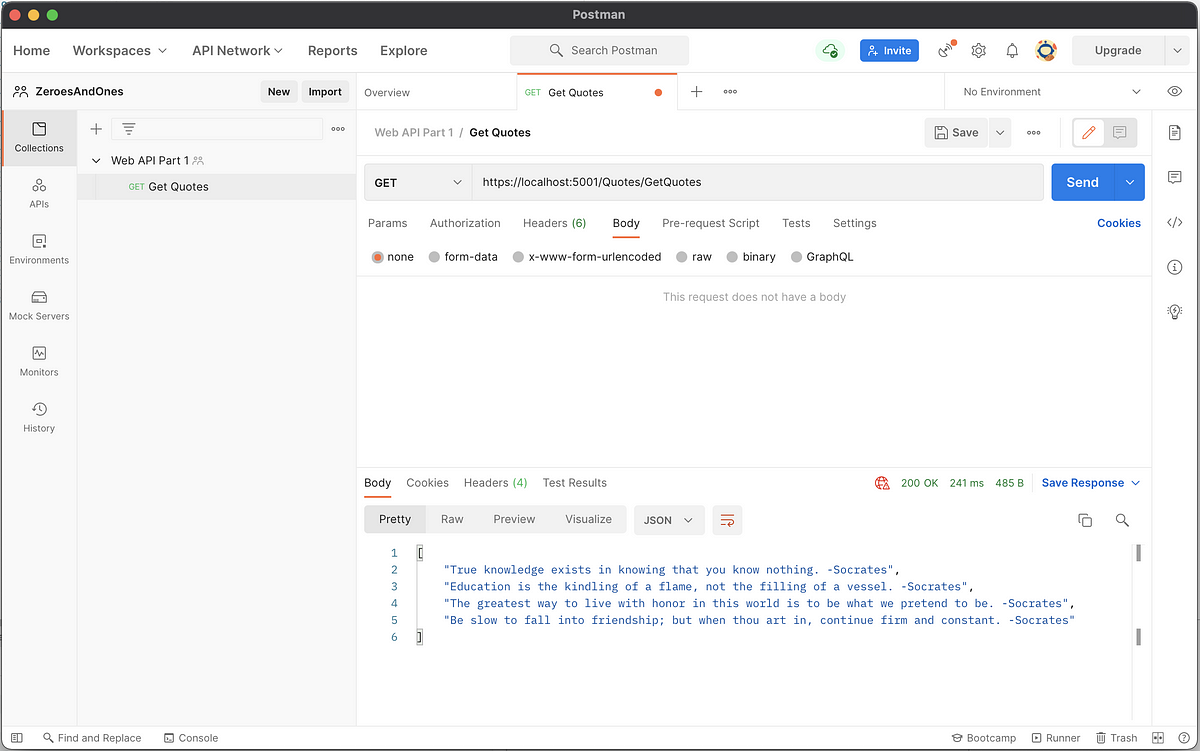Open the Save options arrow
Screen dimensions: 1200x751
click(x=1000, y=132)
